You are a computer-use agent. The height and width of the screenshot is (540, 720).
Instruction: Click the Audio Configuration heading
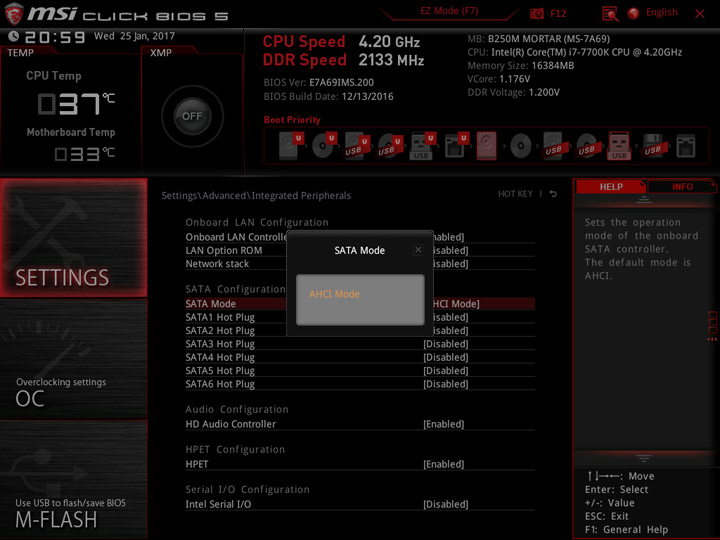(237, 409)
